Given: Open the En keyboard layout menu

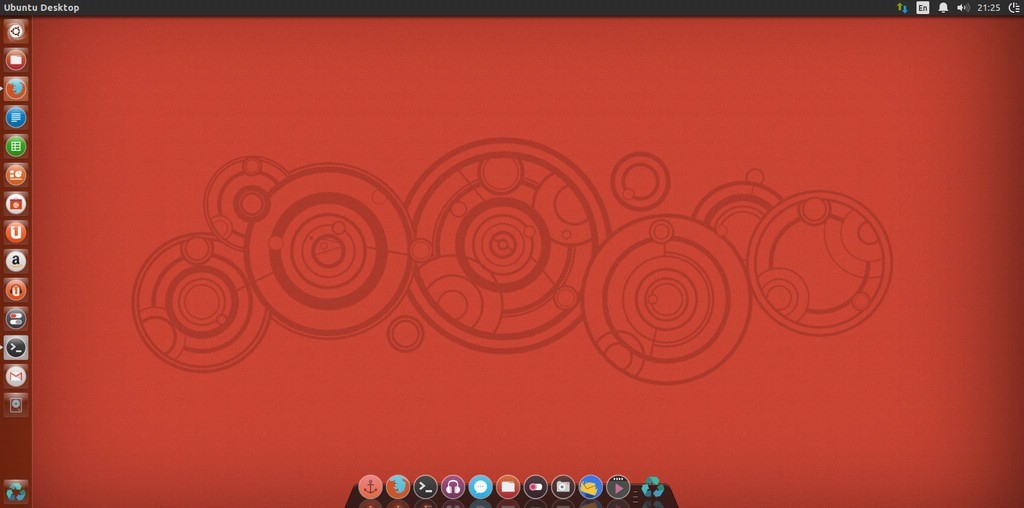Looking at the screenshot, I should 922,8.
